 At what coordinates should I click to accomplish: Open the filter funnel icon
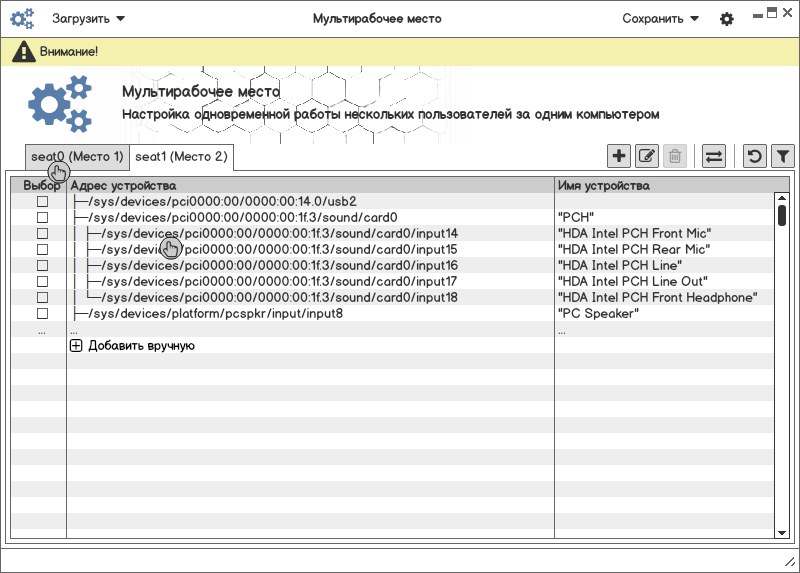[x=783, y=156]
